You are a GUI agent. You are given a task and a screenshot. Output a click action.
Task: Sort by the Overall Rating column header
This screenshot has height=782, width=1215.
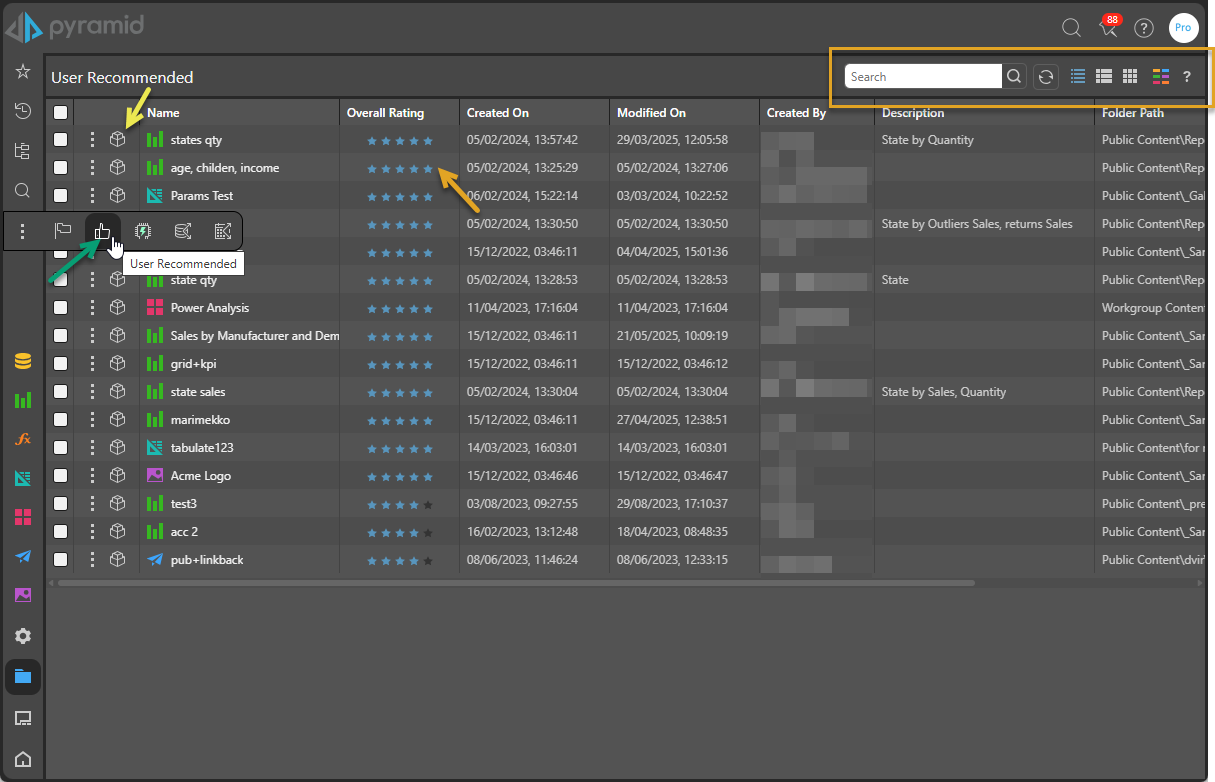pos(386,113)
